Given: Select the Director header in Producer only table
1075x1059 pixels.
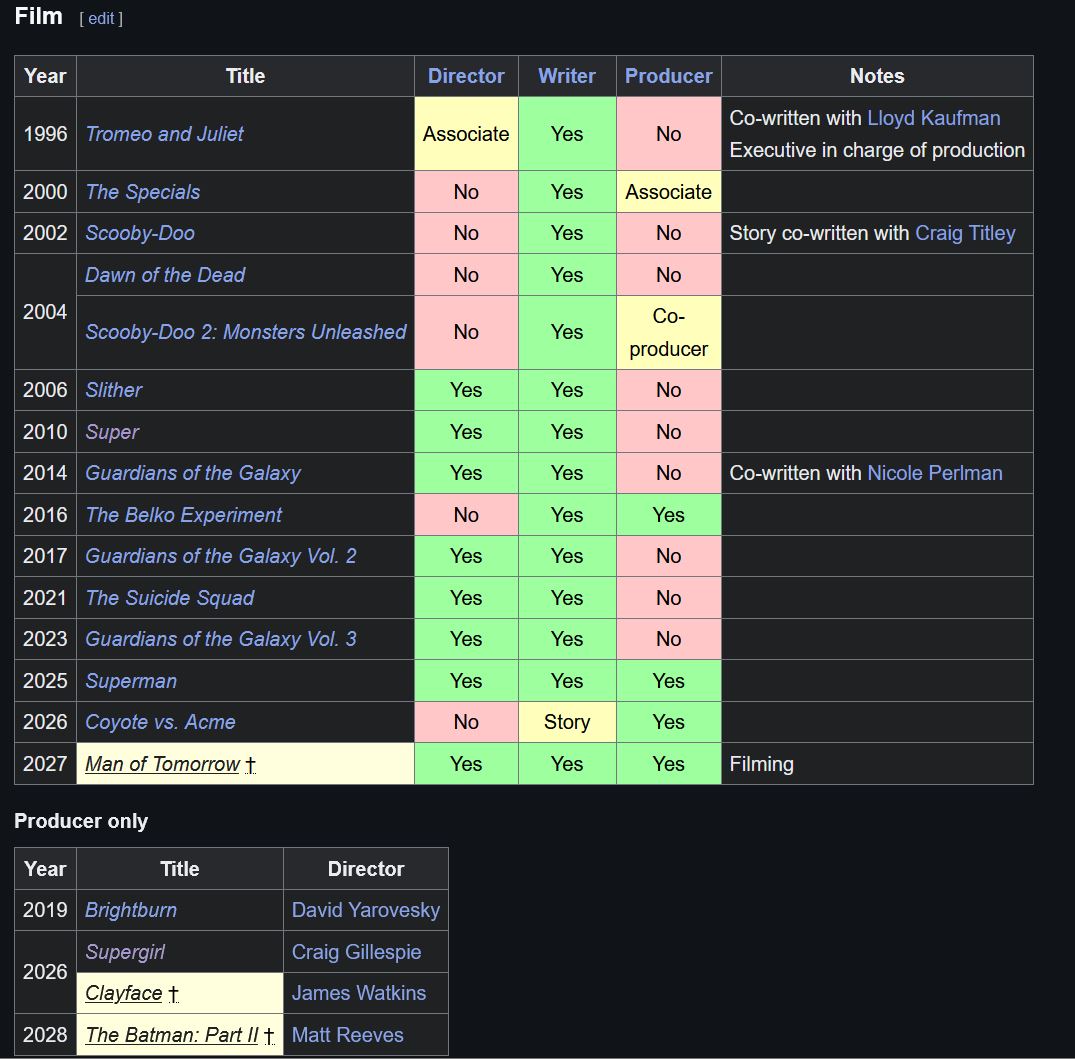Looking at the screenshot, I should (365, 869).
